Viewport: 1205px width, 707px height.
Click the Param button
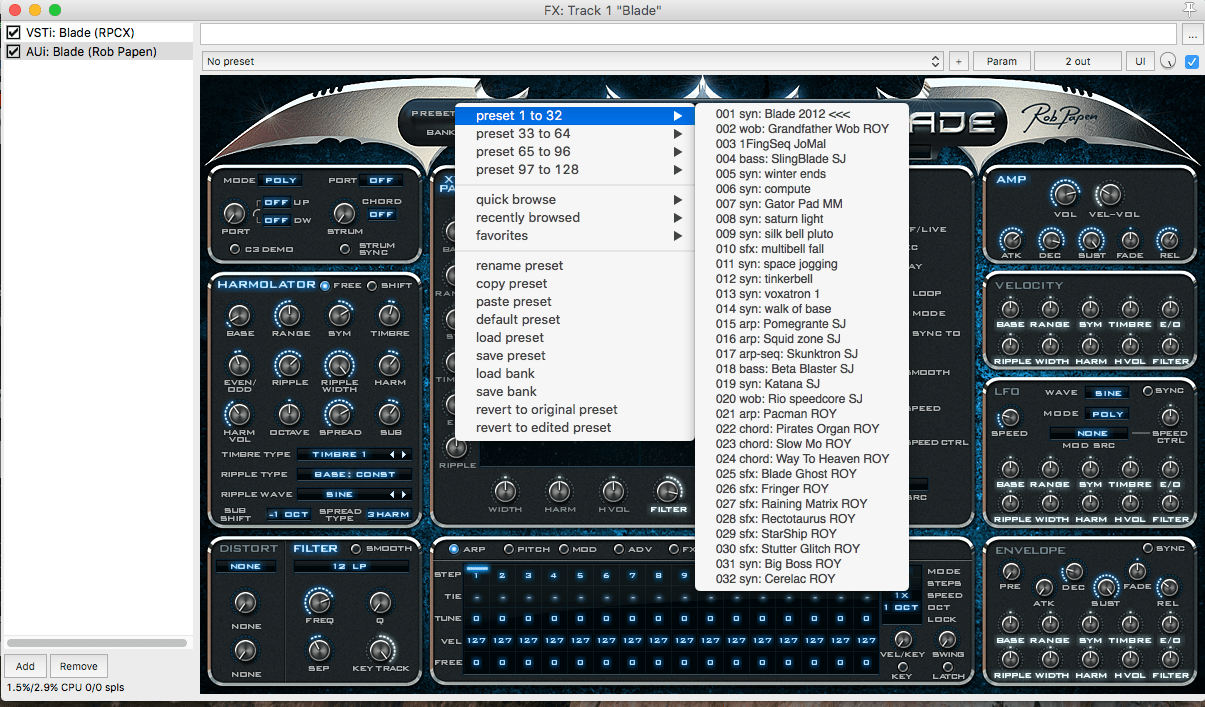1002,61
